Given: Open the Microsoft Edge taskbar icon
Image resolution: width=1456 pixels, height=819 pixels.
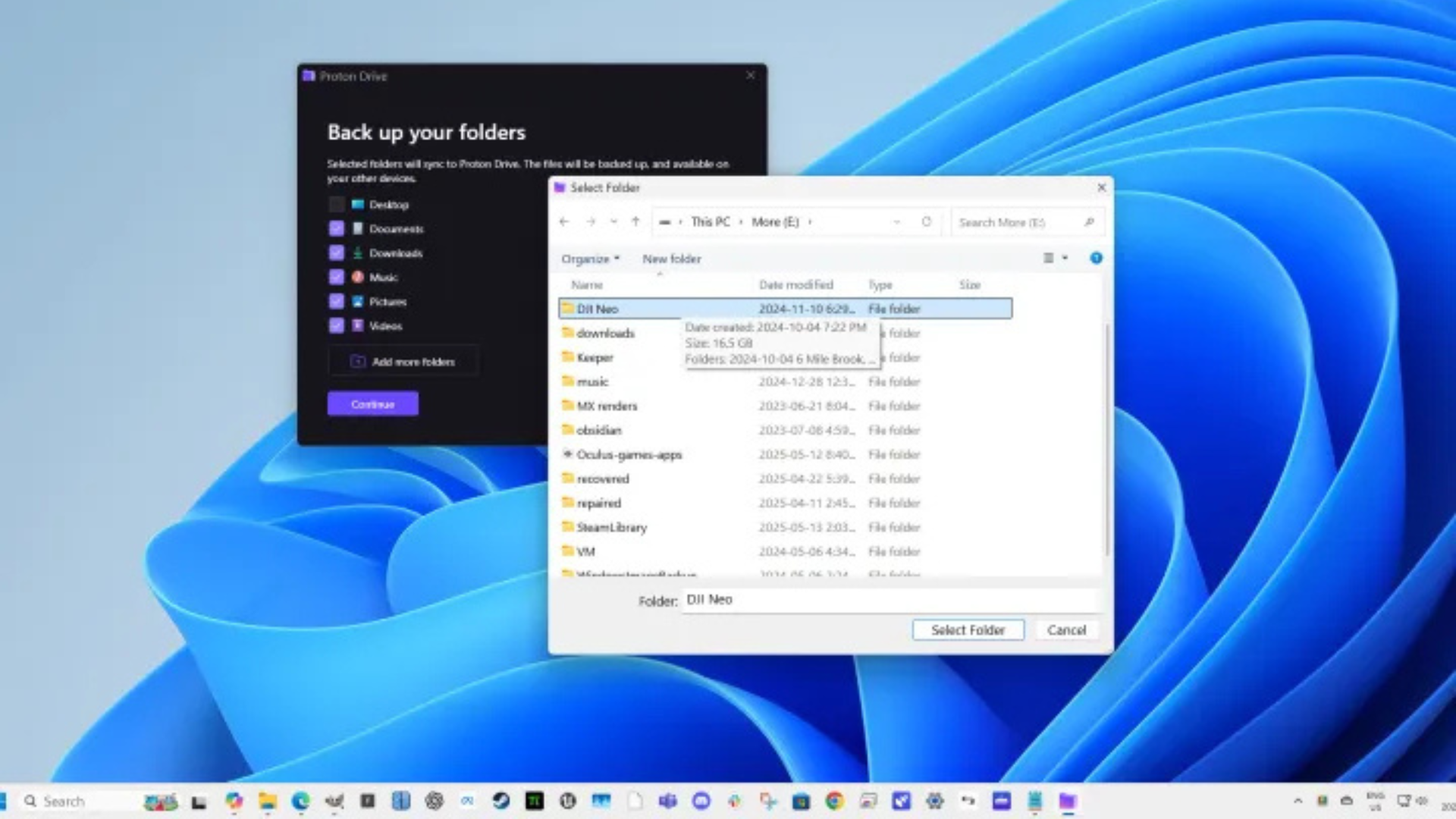Looking at the screenshot, I should tap(301, 801).
